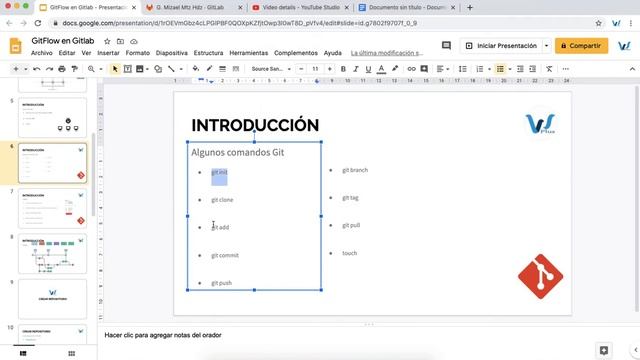
Task: Open the Editar menu
Action: (67, 53)
